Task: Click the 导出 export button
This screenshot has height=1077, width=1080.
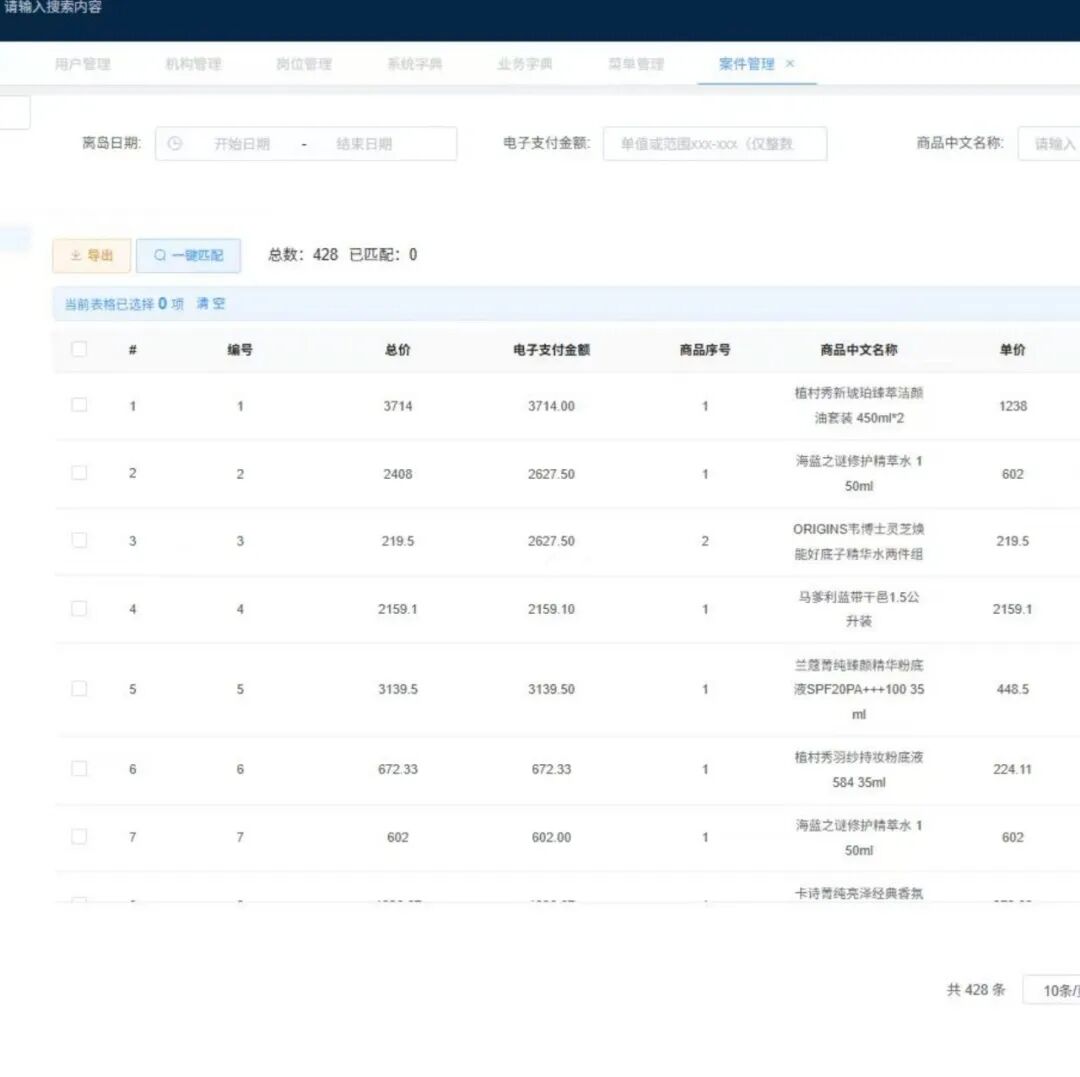Action: pyautogui.click(x=91, y=256)
